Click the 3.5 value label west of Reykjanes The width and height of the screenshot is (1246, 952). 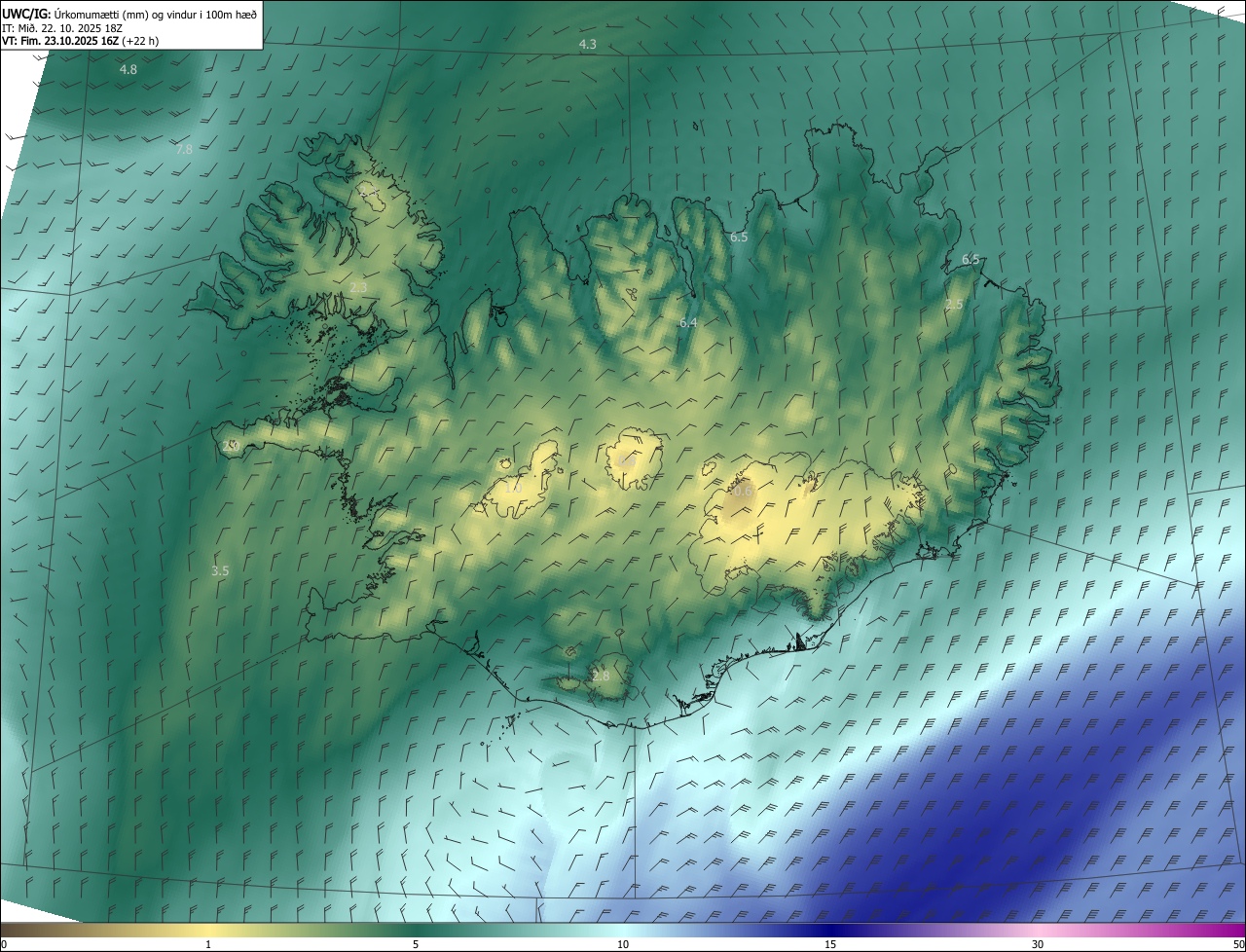tap(220, 571)
